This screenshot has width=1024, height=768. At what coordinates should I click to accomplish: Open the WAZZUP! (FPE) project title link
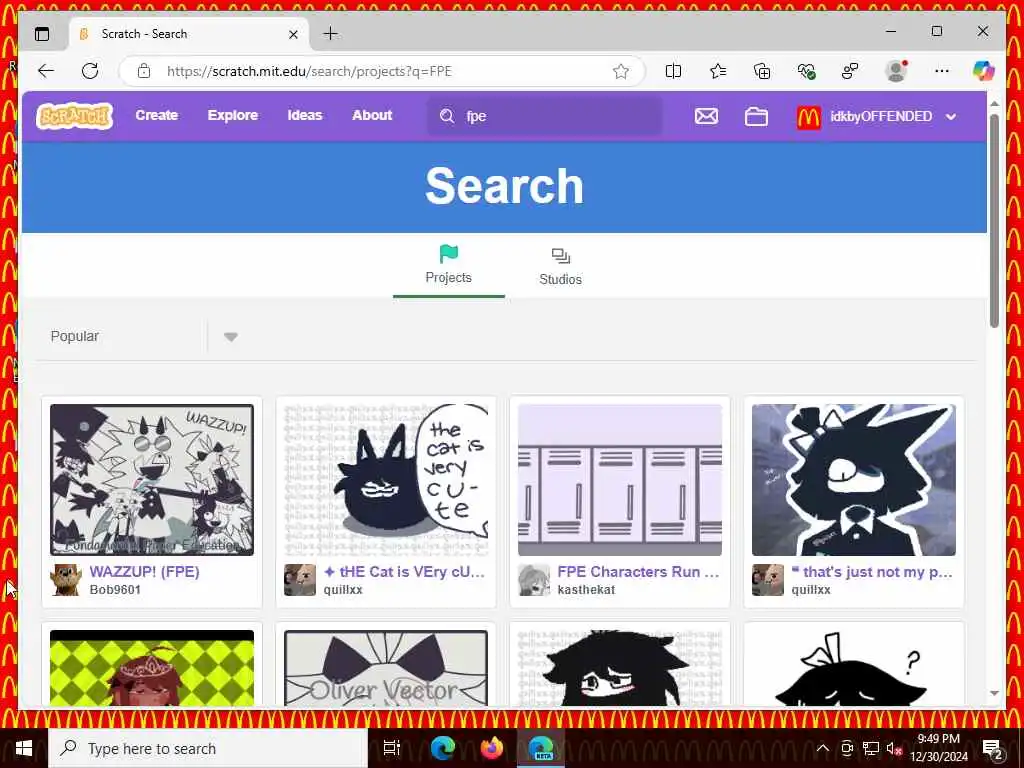(x=144, y=571)
